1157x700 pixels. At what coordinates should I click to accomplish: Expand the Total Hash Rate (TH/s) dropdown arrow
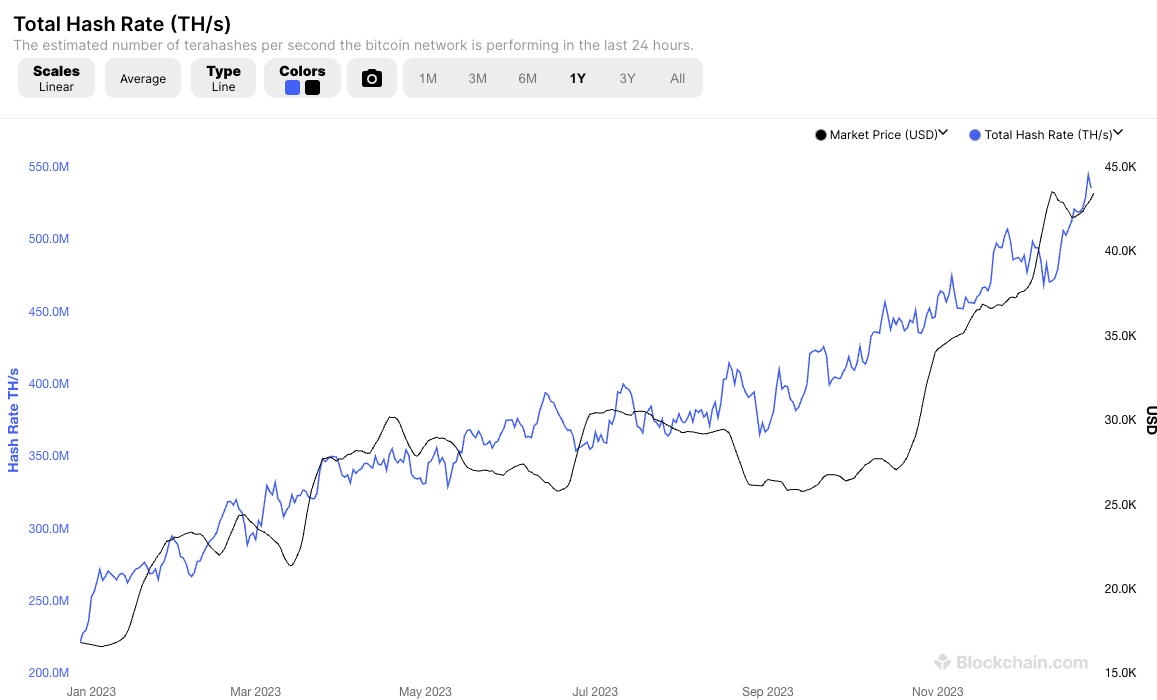[x=1118, y=133]
